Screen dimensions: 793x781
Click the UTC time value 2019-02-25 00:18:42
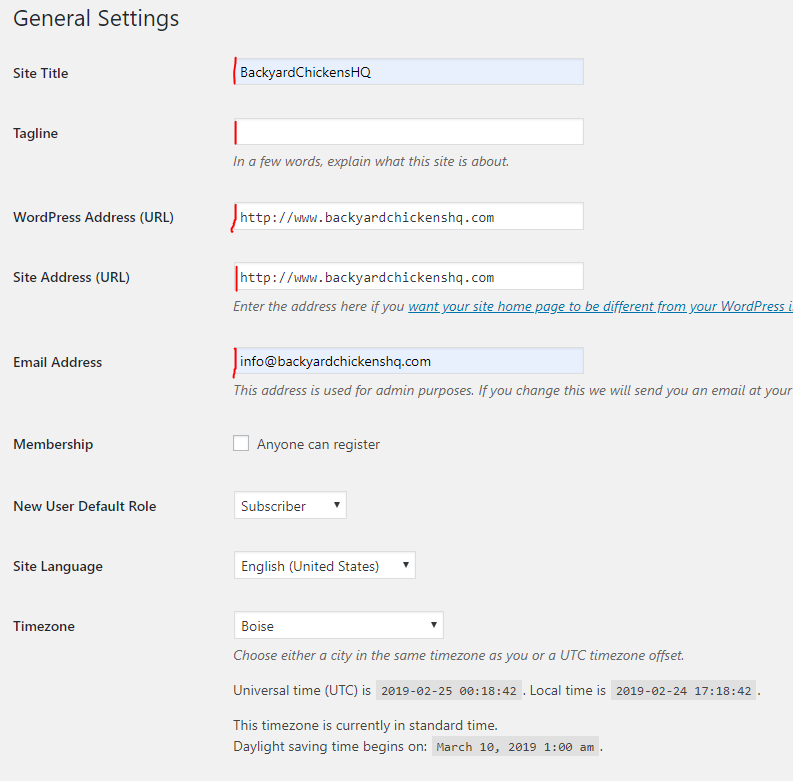pos(449,691)
